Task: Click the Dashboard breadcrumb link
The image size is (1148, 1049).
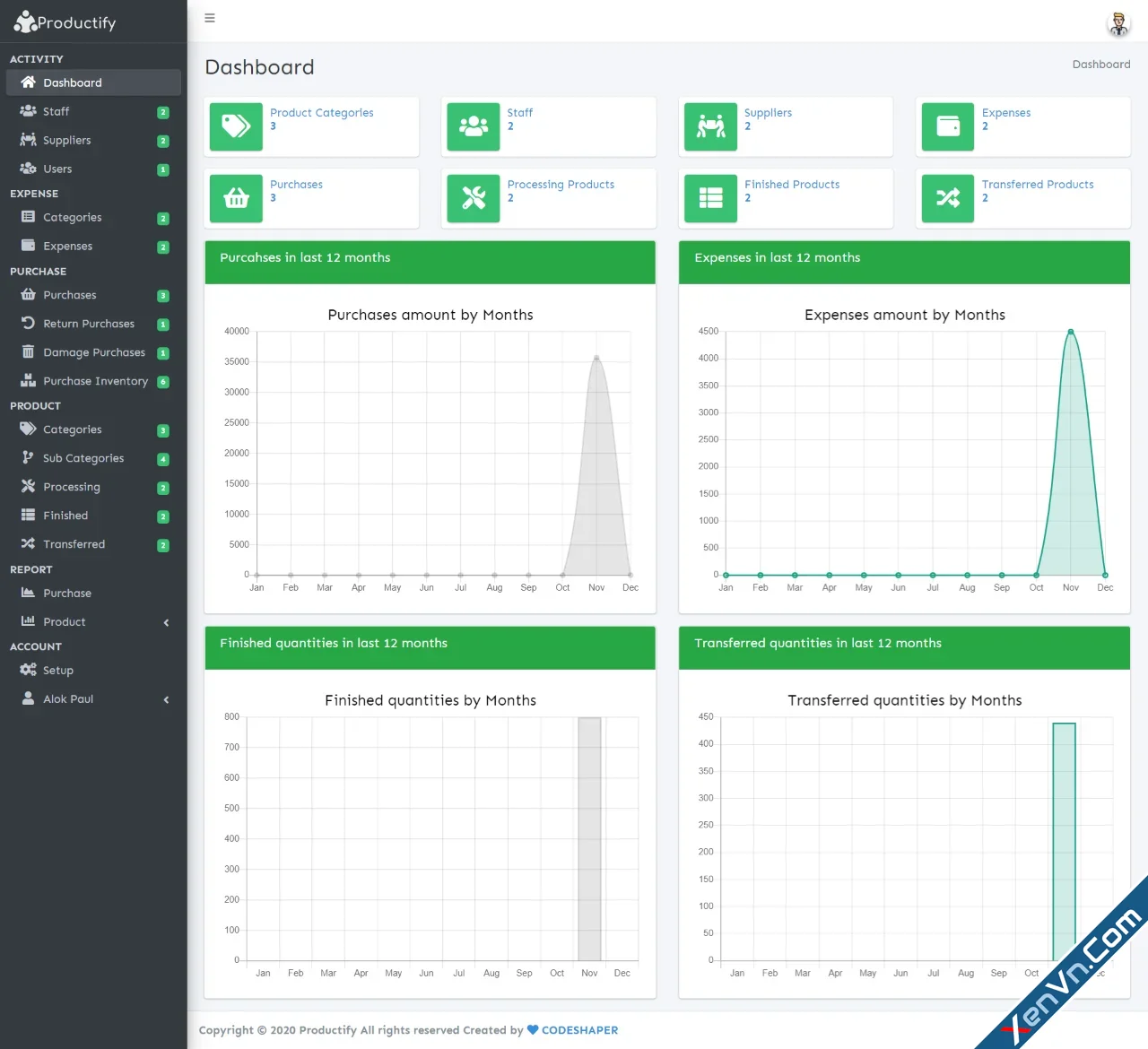Action: tap(1100, 64)
